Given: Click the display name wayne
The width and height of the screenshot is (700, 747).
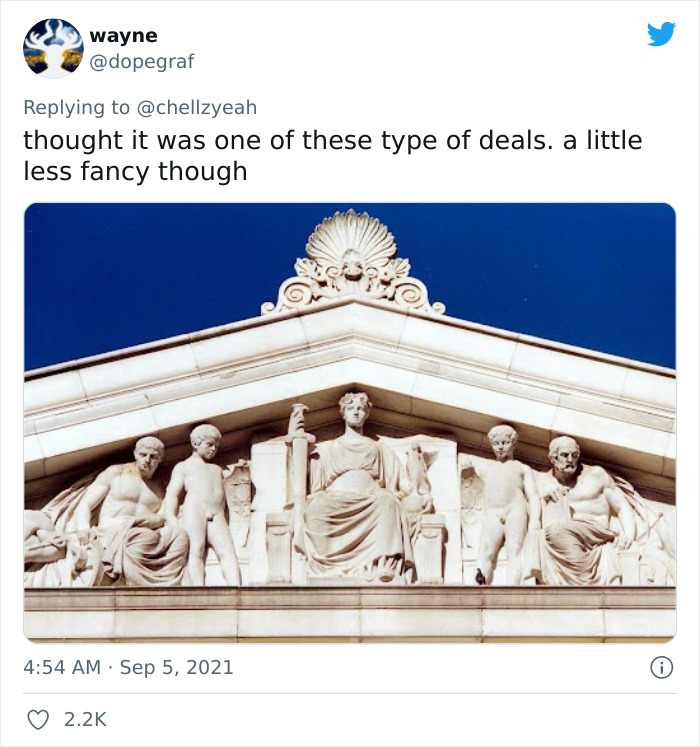Looking at the screenshot, I should click(x=123, y=36).
